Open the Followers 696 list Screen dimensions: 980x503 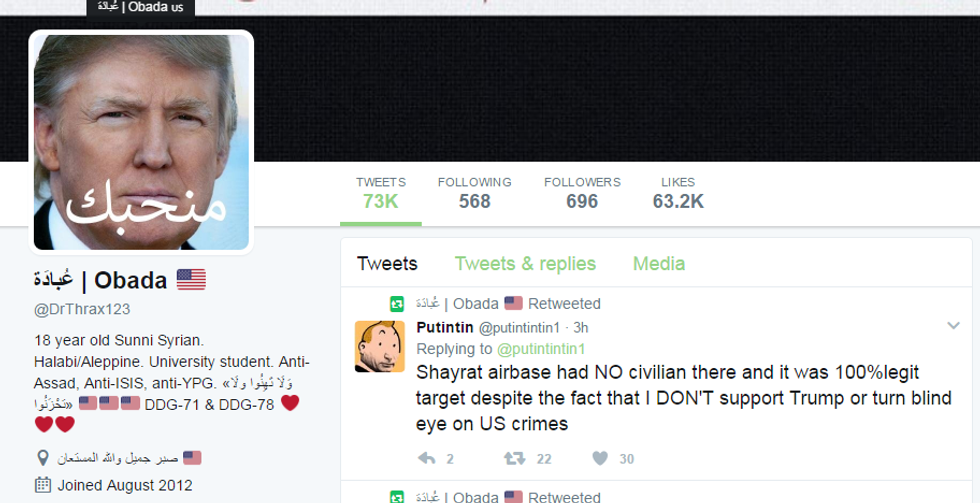[x=582, y=193]
